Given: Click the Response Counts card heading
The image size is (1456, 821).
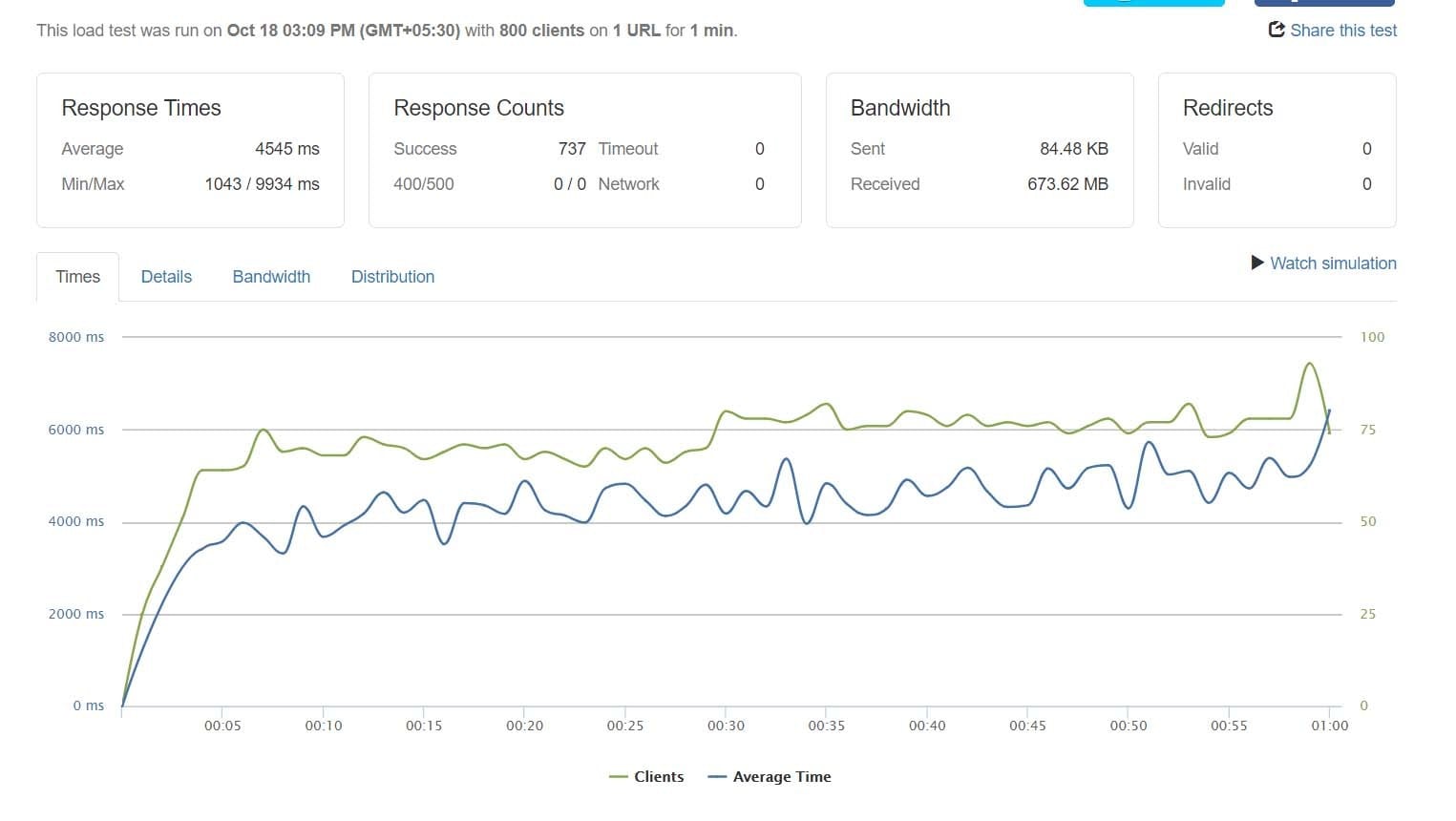Looking at the screenshot, I should (x=478, y=108).
